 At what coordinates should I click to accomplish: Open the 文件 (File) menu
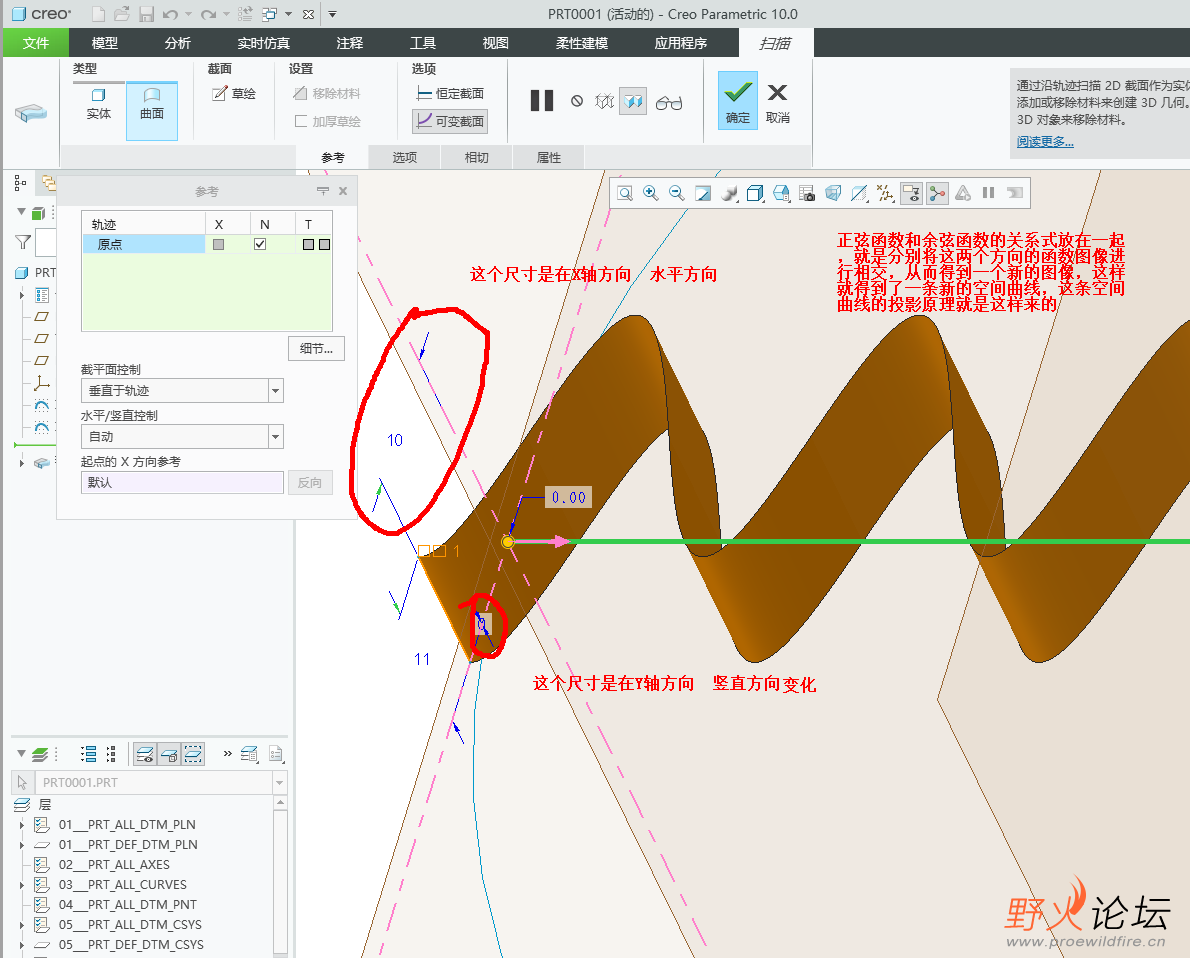[36, 43]
